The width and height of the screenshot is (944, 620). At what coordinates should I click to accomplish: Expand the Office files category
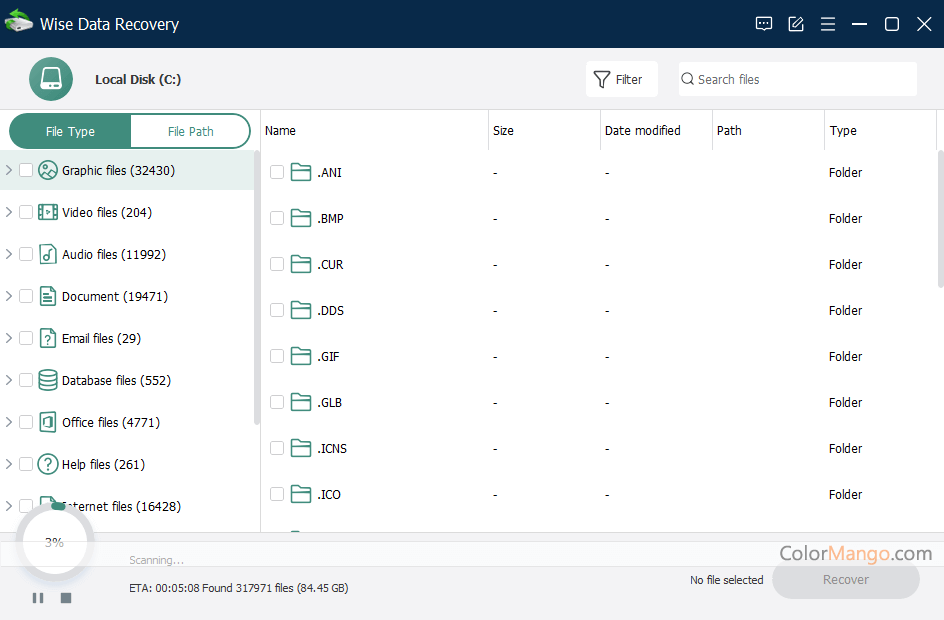(x=8, y=422)
